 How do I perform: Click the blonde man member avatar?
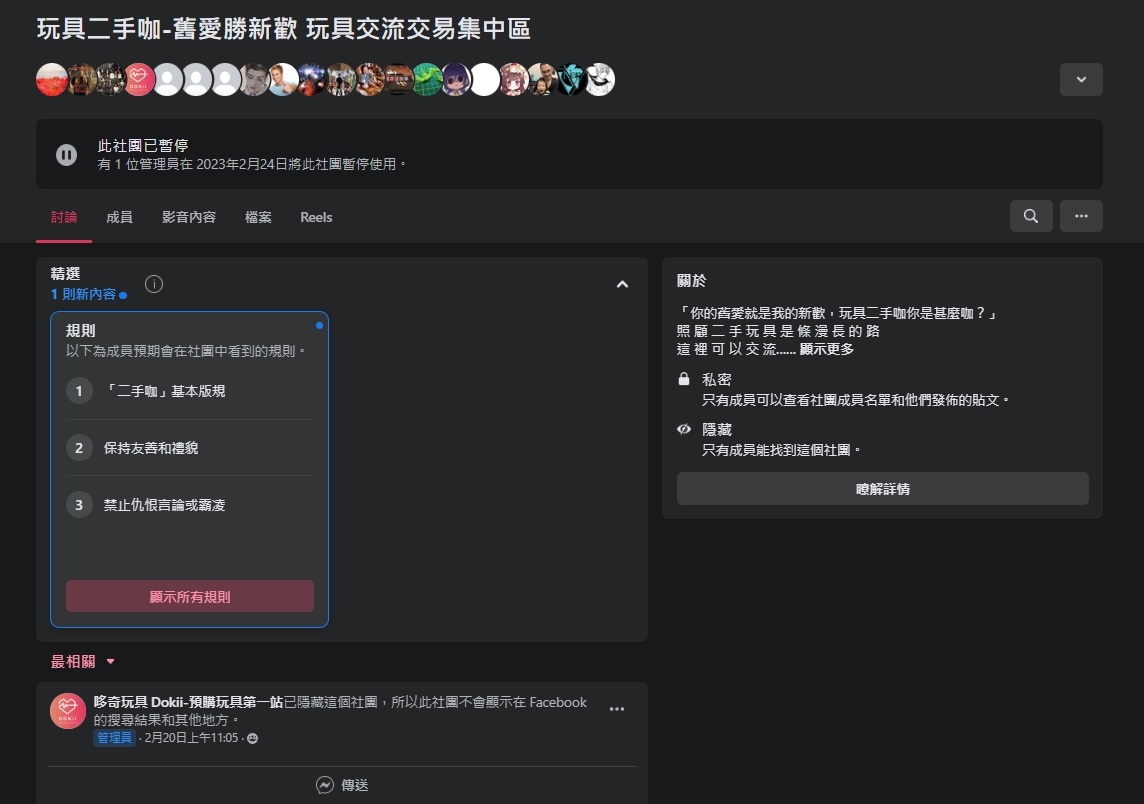click(283, 80)
